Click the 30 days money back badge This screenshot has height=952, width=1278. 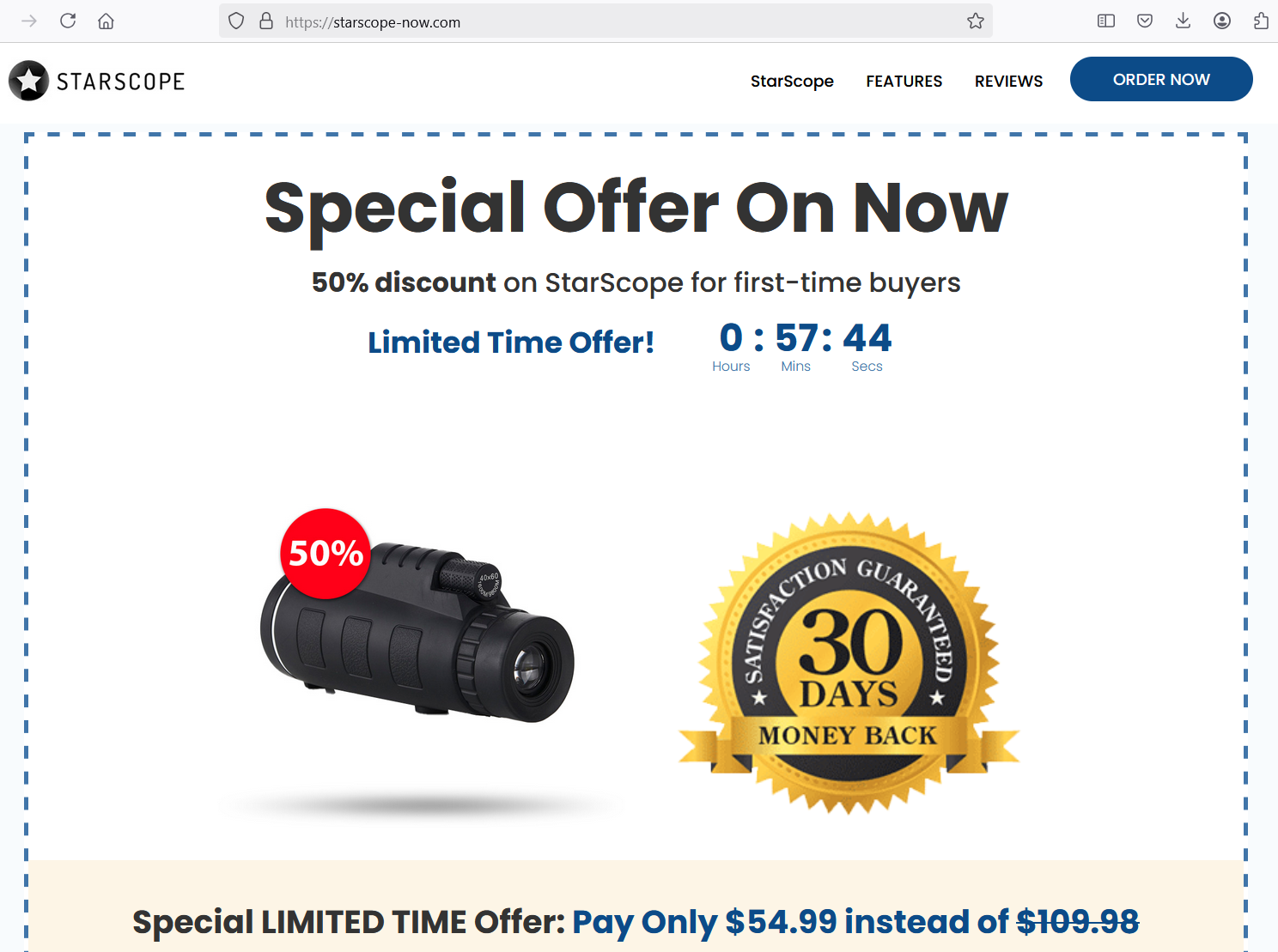(849, 664)
